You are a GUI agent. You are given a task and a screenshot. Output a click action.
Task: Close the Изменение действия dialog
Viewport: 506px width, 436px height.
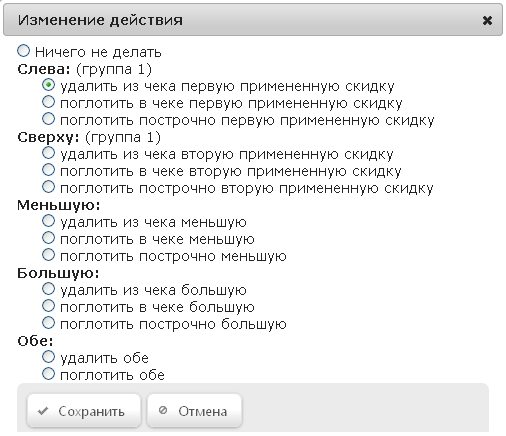coord(487,21)
